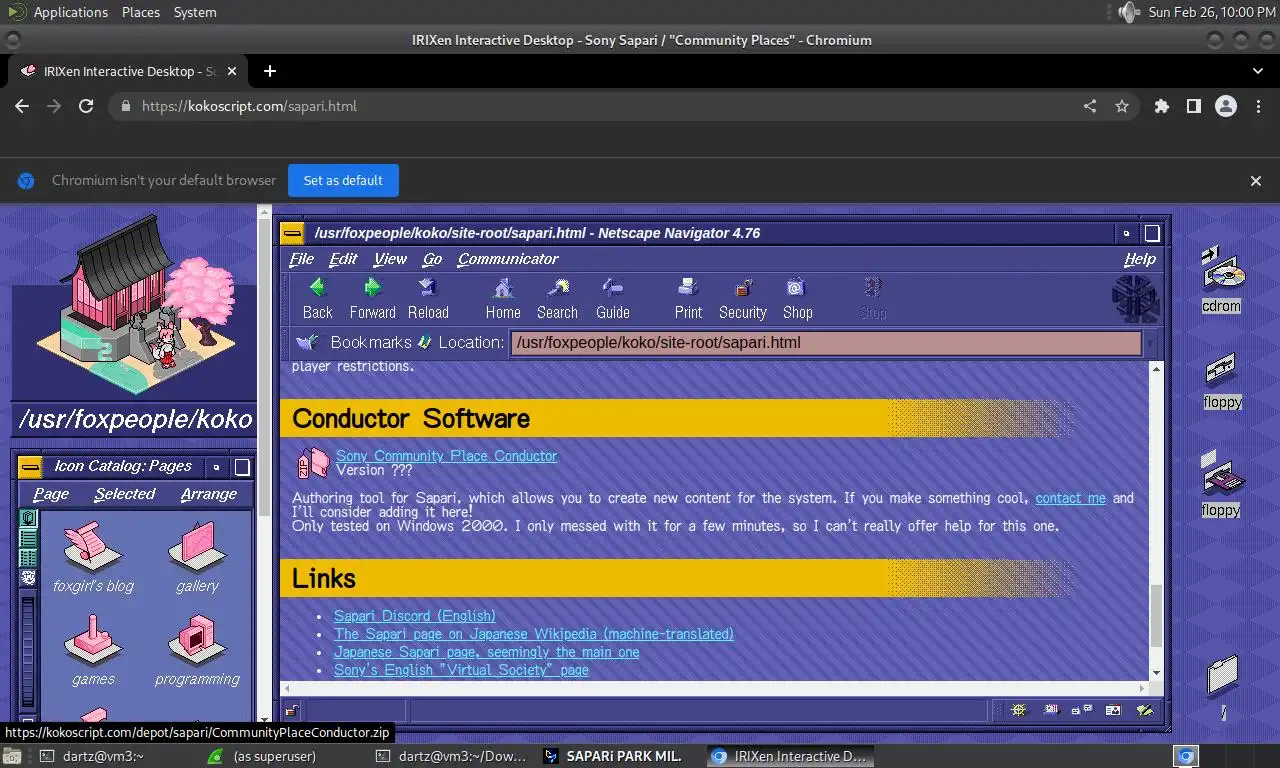Click the Netscape page vertical scrollbar thumb
1280x768 pixels.
1156,615
